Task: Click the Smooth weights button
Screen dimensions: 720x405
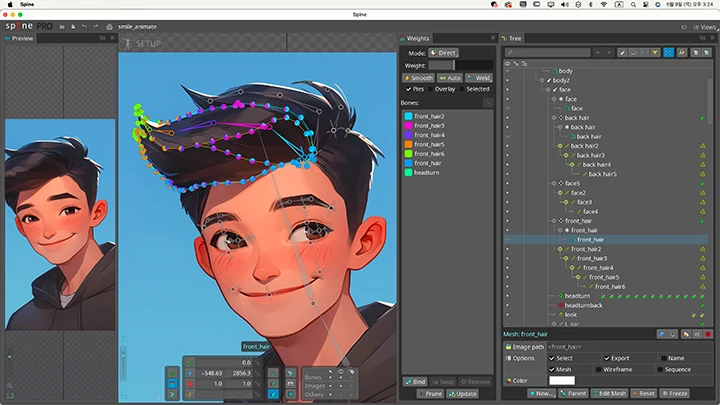Action: (419, 78)
